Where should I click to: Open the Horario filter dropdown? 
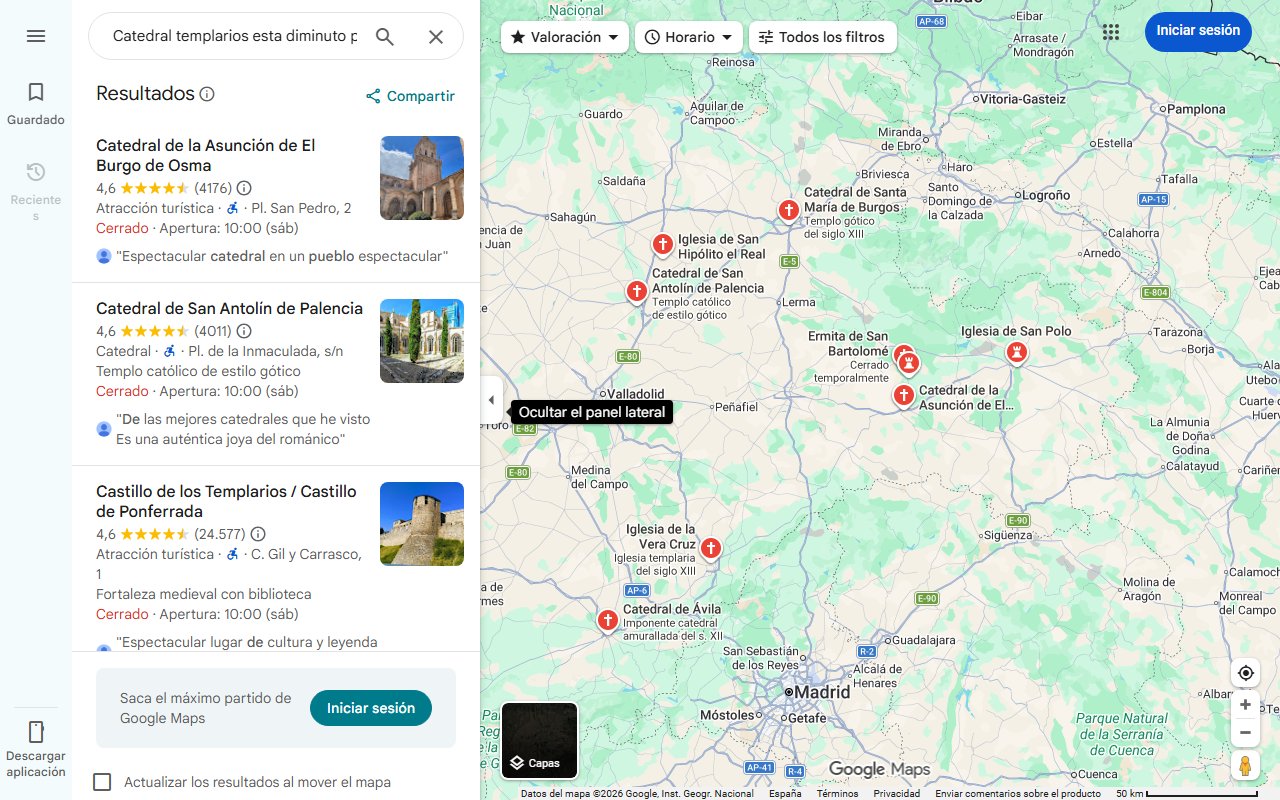click(688, 37)
